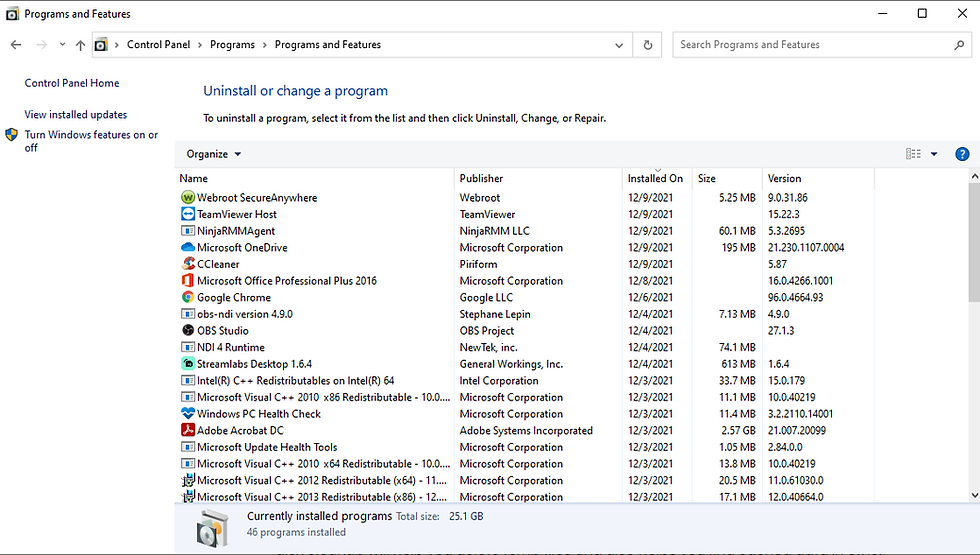980x555 pixels.
Task: Click the NDI 4 Runtime icon
Action: coord(188,348)
